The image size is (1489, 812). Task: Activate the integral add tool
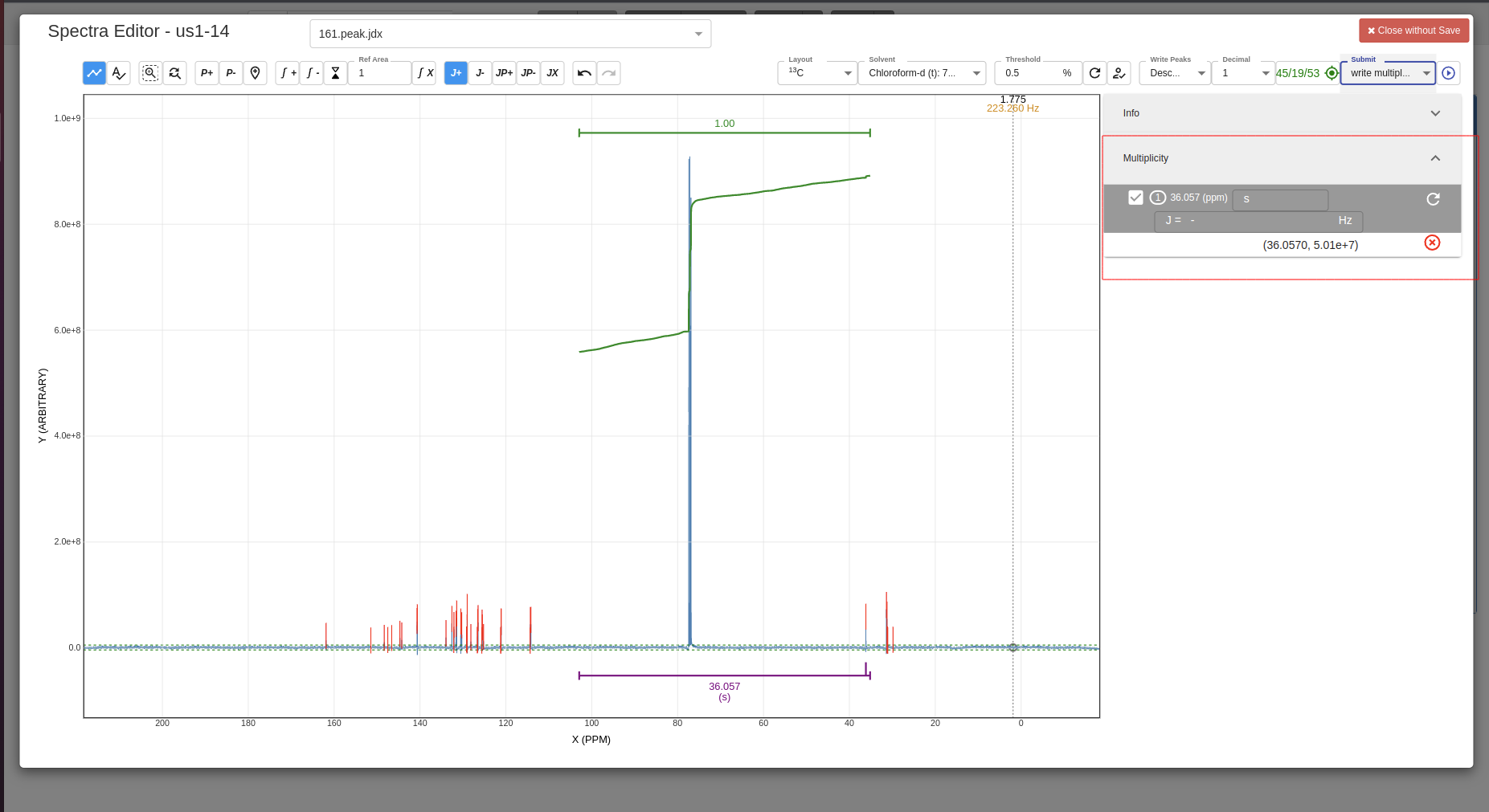[287, 73]
